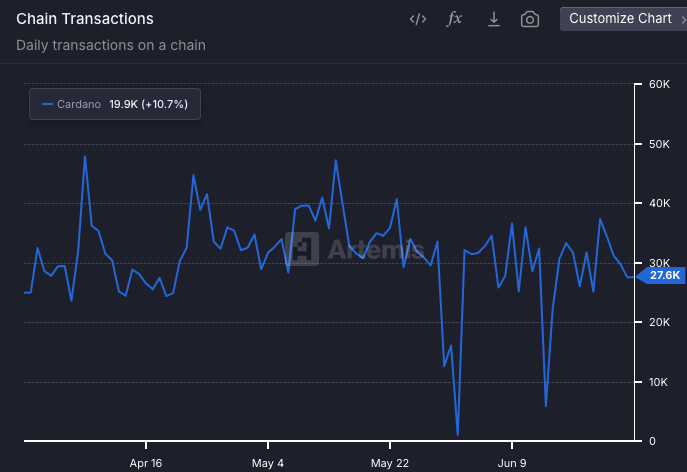Click the Apr 16 axis label
The height and width of the screenshot is (472, 687).
pos(146,463)
